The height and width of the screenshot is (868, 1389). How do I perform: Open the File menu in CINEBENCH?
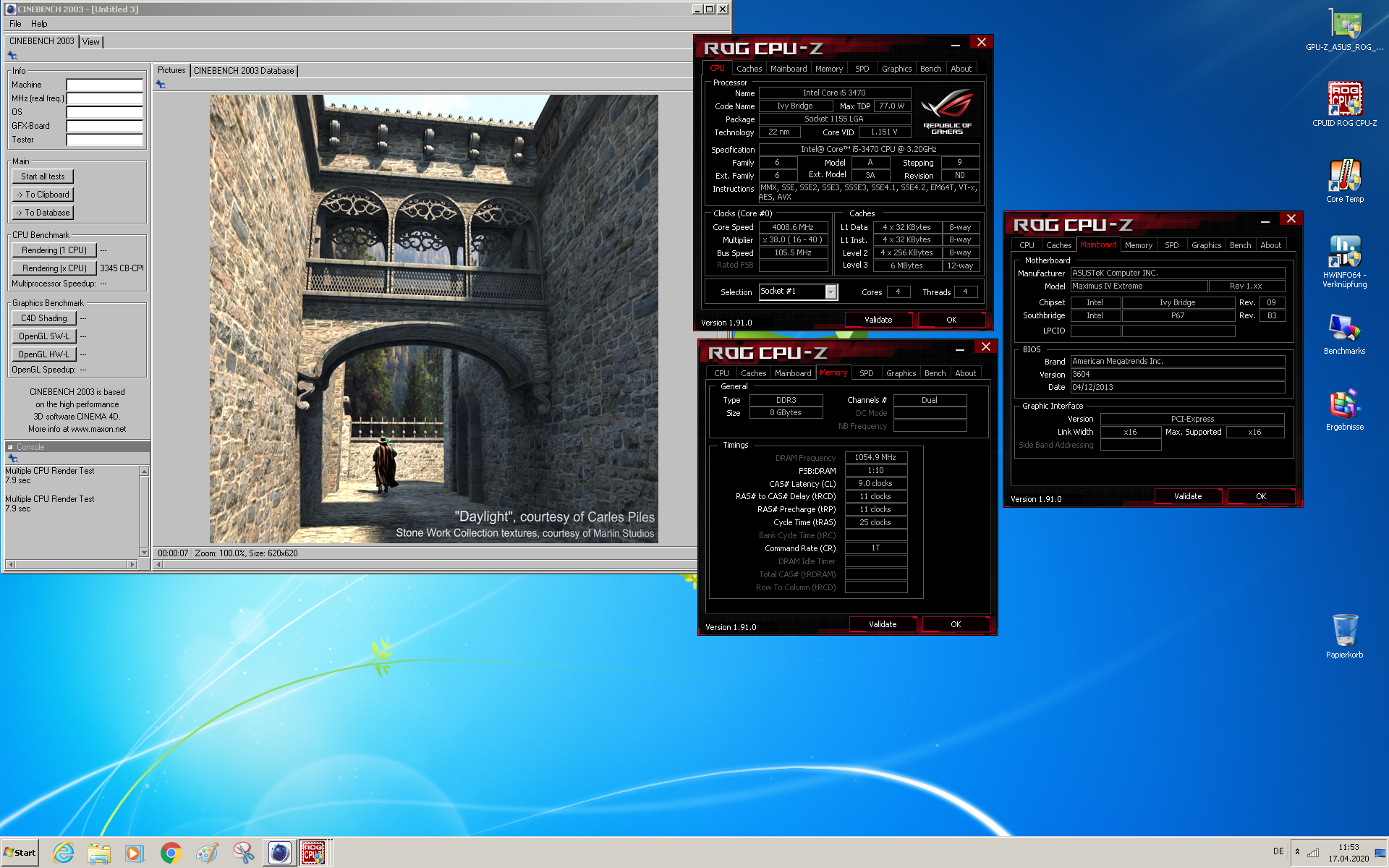(x=15, y=24)
